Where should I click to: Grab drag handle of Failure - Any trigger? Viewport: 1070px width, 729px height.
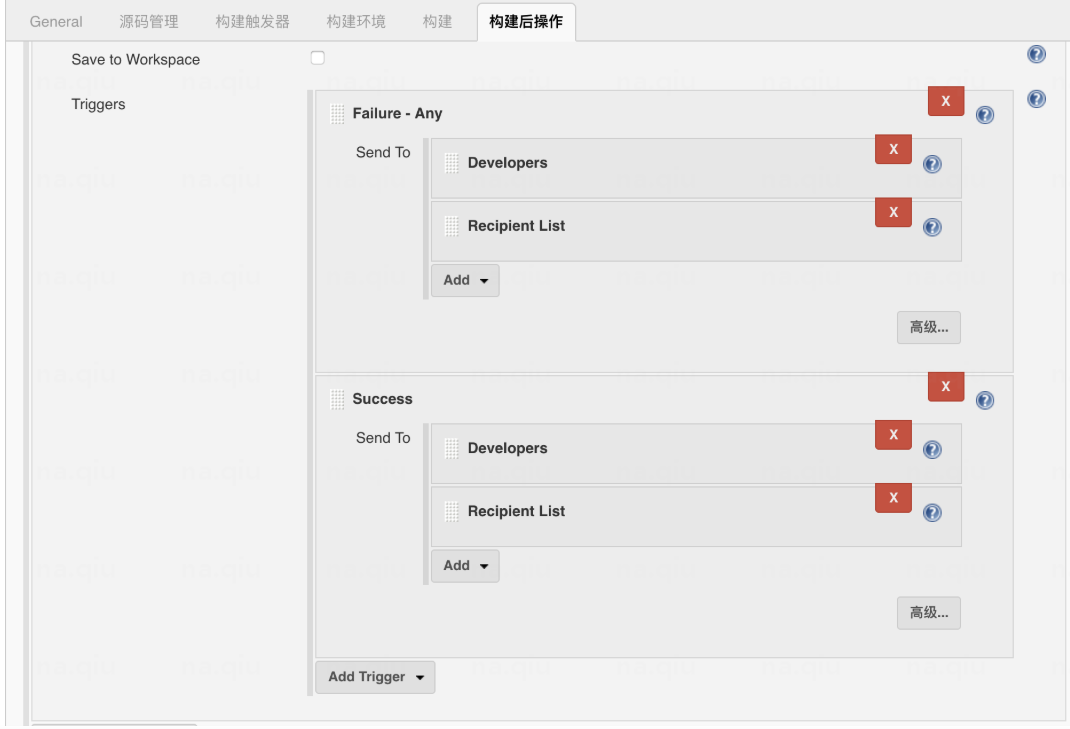click(x=337, y=114)
